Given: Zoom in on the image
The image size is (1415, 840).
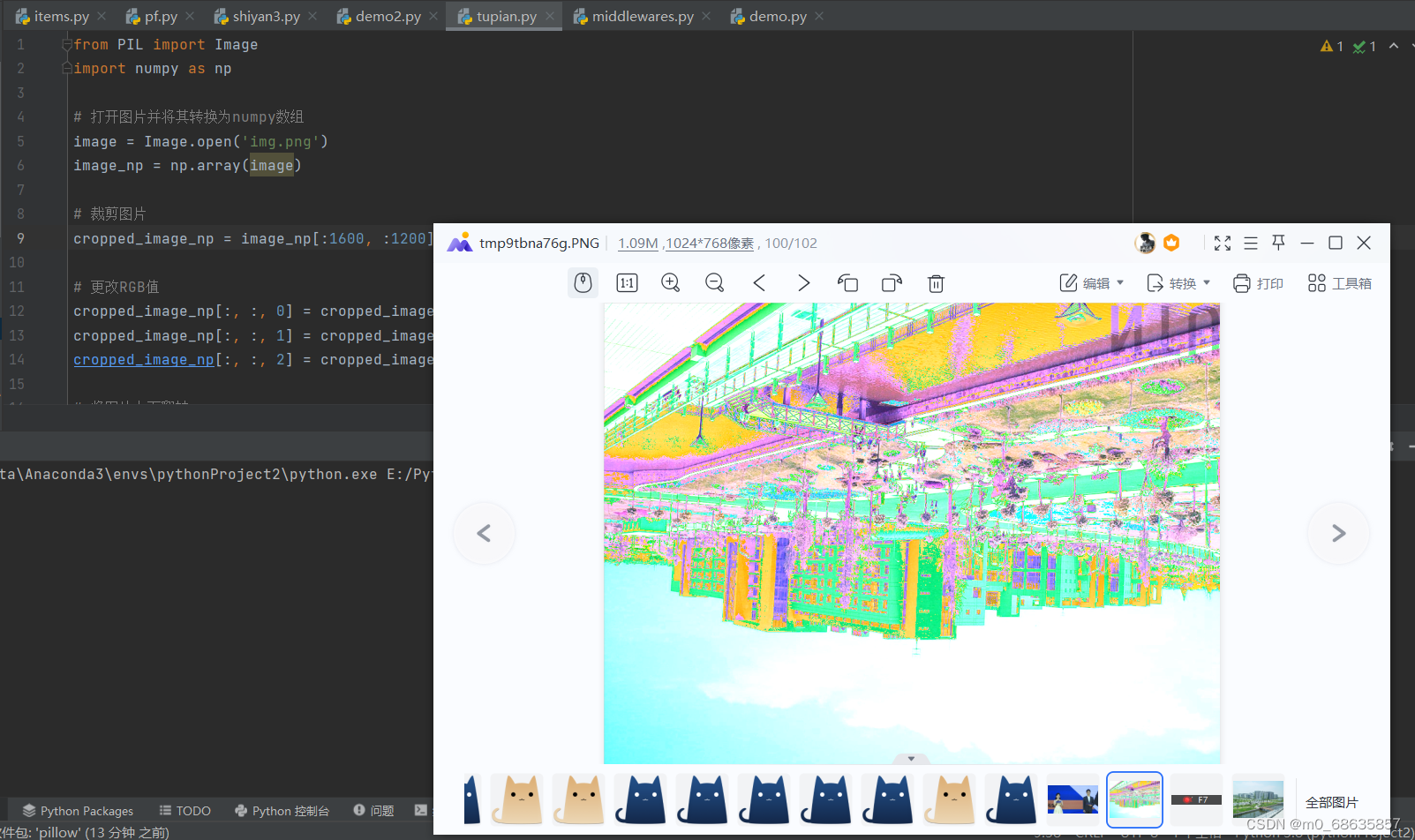Looking at the screenshot, I should click(671, 283).
